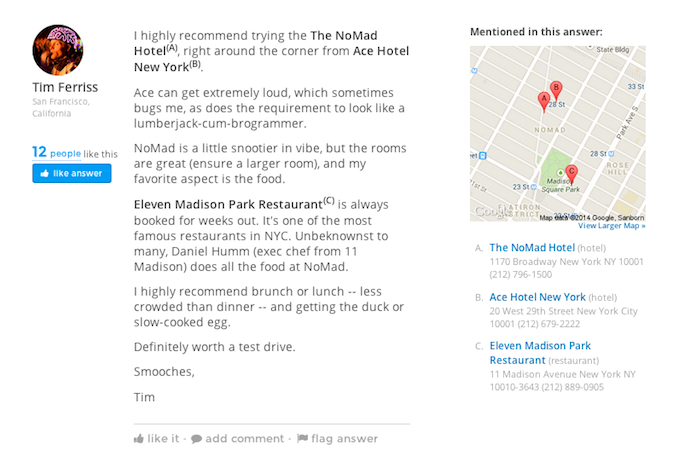The height and width of the screenshot is (470, 679).
Task: Click map marker B pin
Action: (x=557, y=89)
